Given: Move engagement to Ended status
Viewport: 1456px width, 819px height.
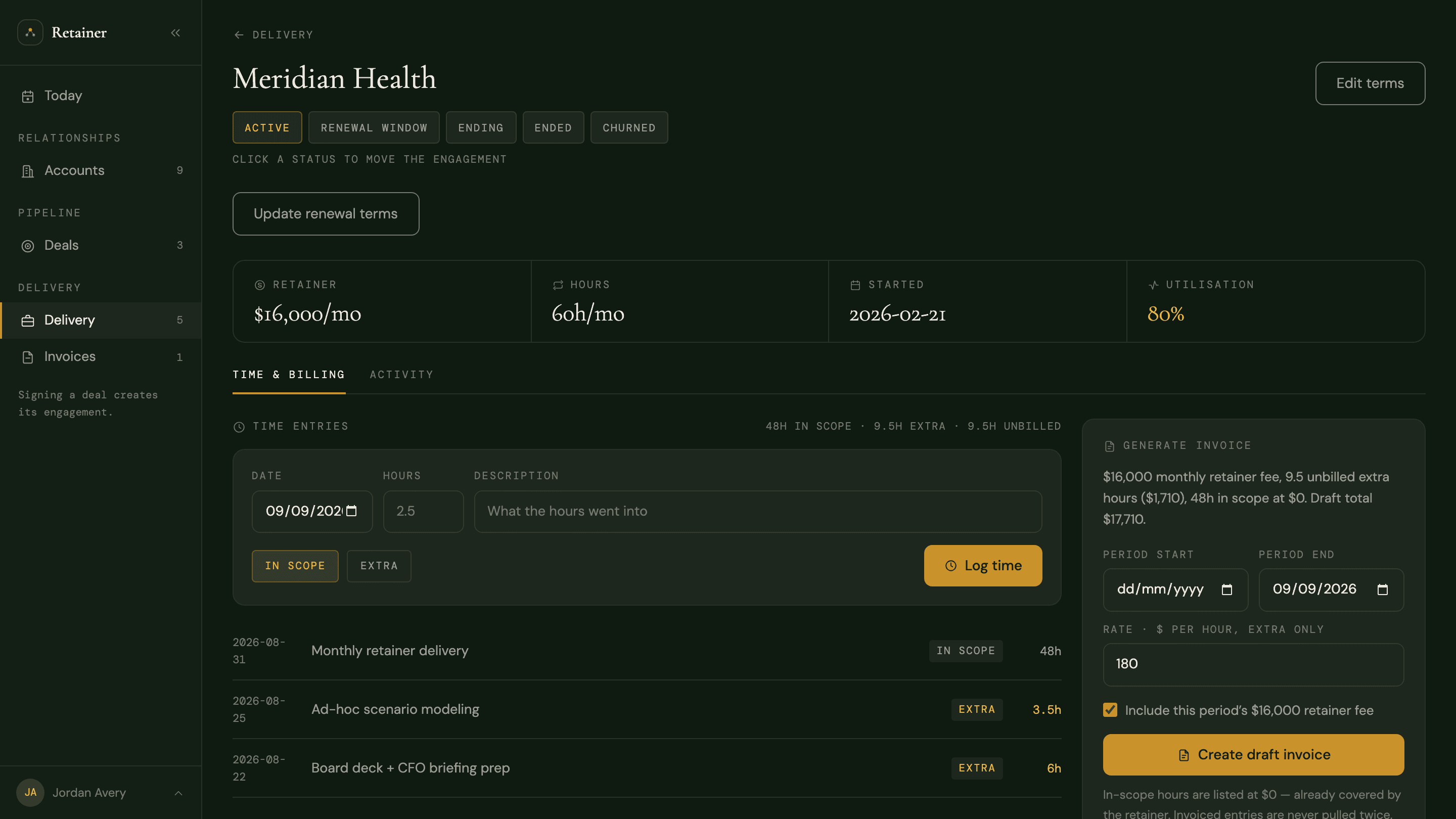Looking at the screenshot, I should [554, 128].
